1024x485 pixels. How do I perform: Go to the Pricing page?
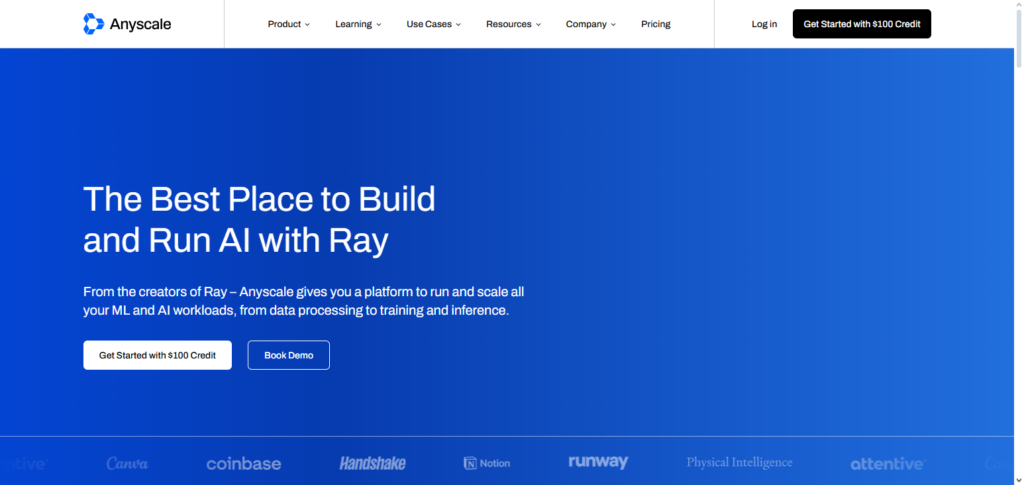[x=656, y=24]
